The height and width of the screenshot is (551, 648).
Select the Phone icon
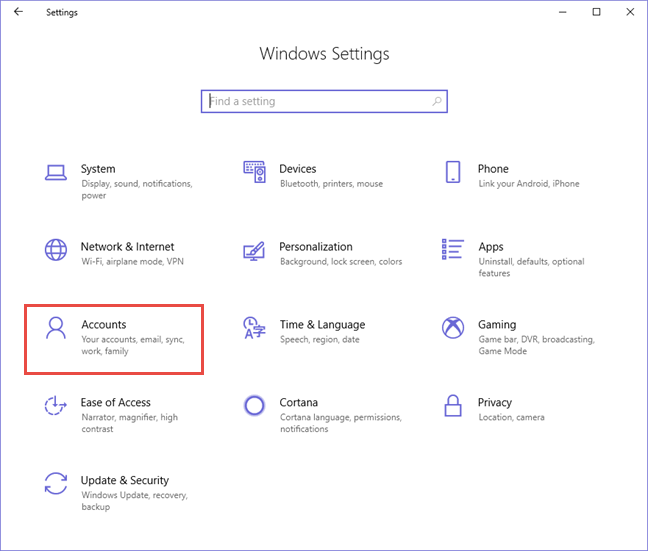tap(453, 172)
